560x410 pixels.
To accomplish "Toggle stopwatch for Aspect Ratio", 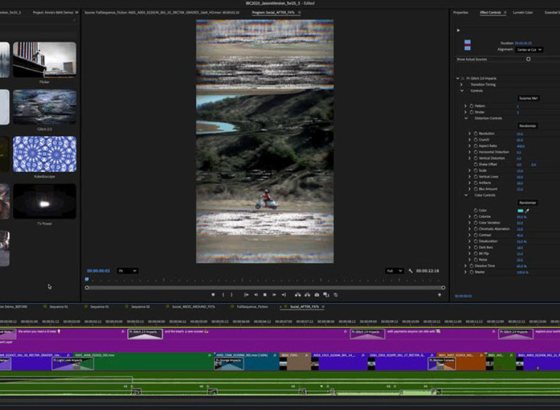I will pos(476,146).
